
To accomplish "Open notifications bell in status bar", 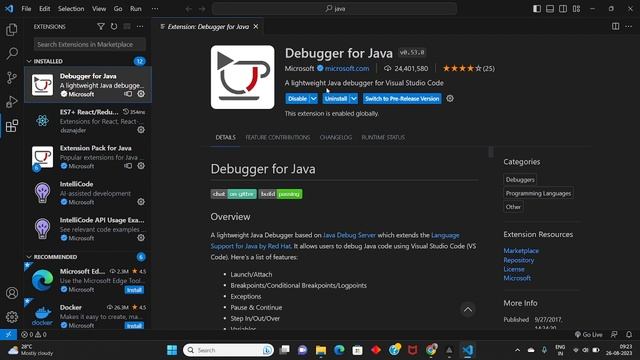I will click(x=629, y=334).
